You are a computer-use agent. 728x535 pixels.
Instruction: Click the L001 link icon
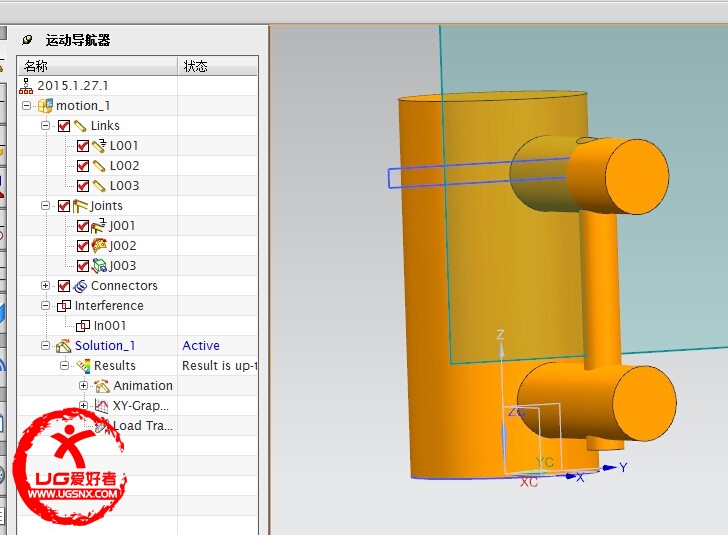(98, 146)
